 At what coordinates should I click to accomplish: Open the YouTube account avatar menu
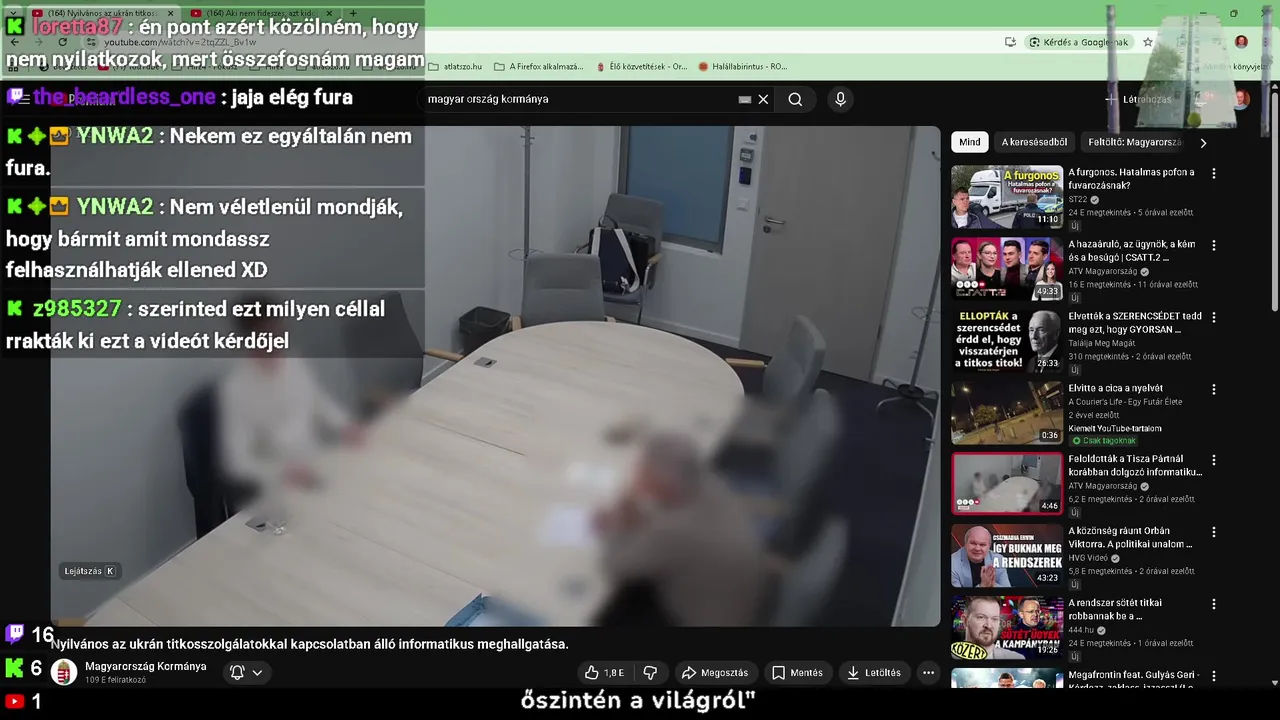(1241, 99)
